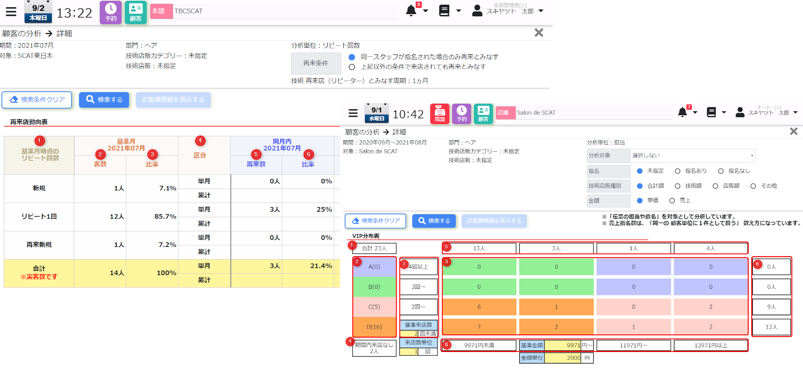Close the TBCSCAT analysis detail panel
The height and width of the screenshot is (382, 803).
[539, 33]
